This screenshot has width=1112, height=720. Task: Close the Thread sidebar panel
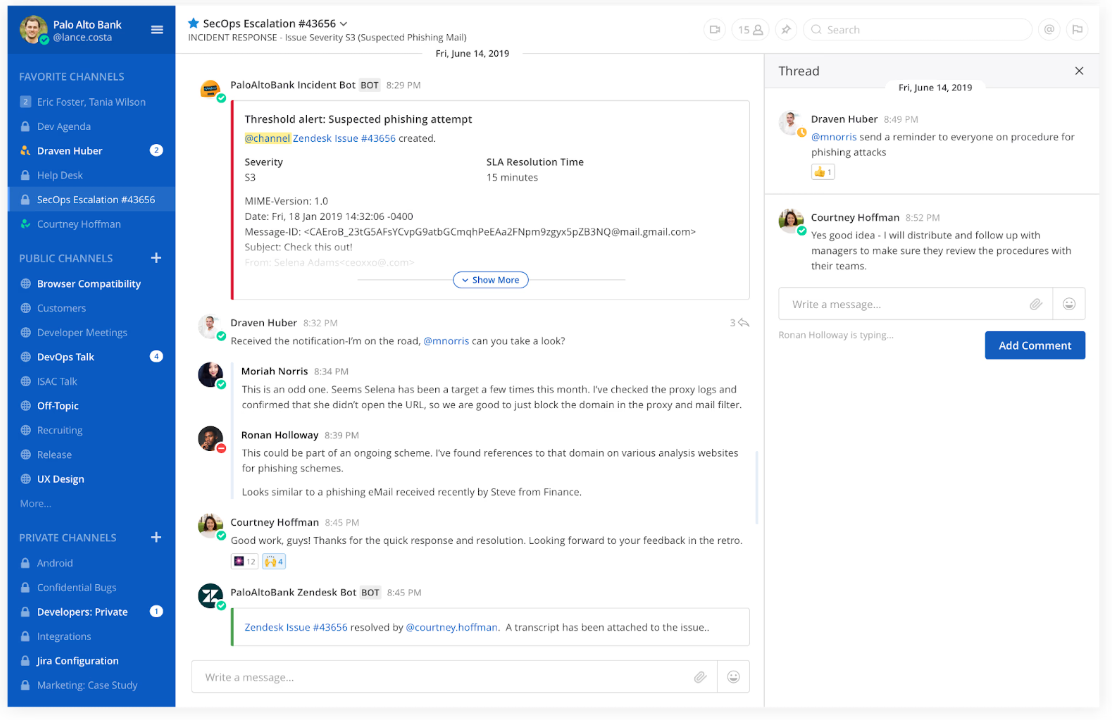pyautogui.click(x=1079, y=71)
